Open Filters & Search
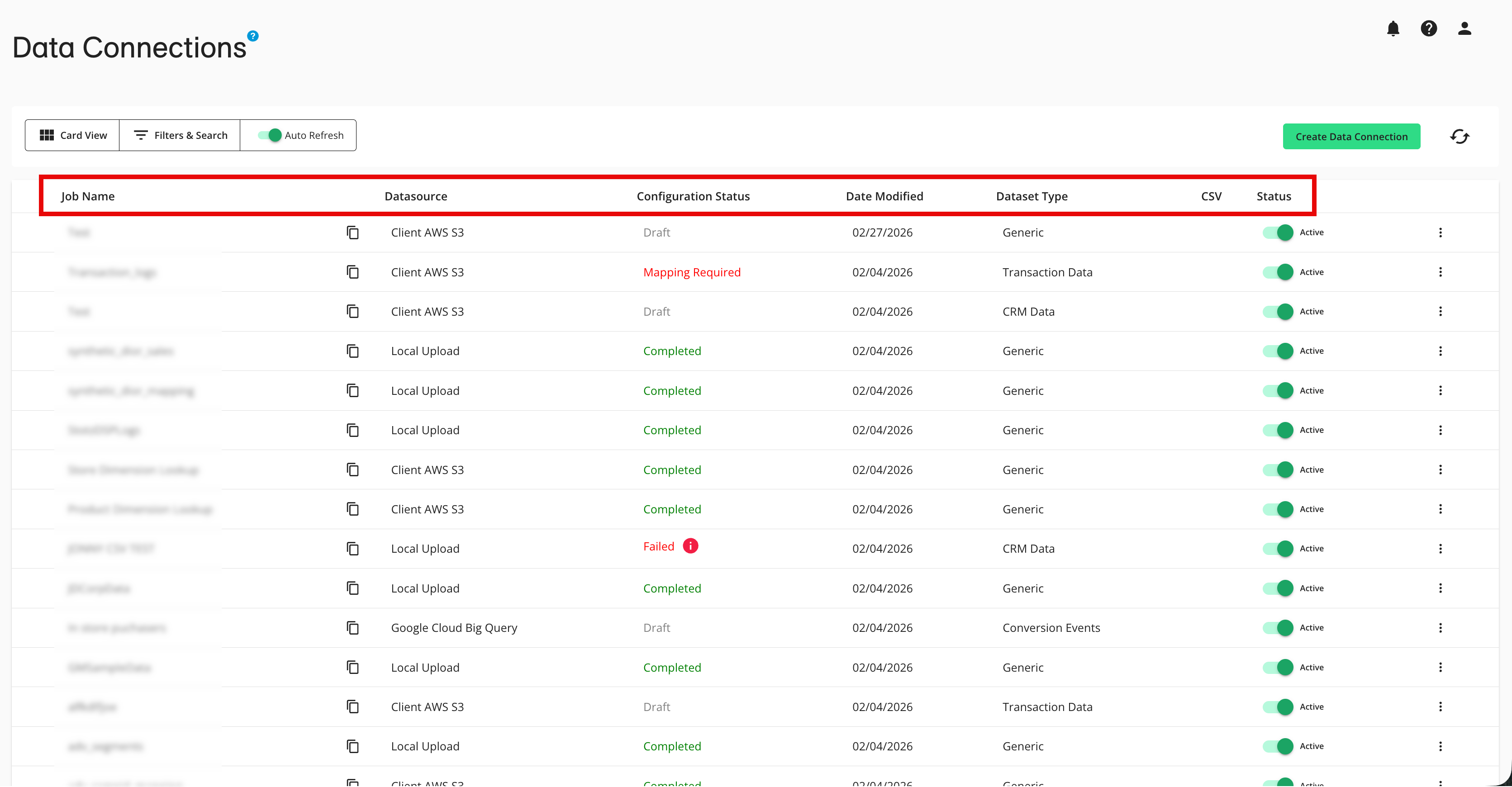This screenshot has height=787, width=1512. point(180,135)
